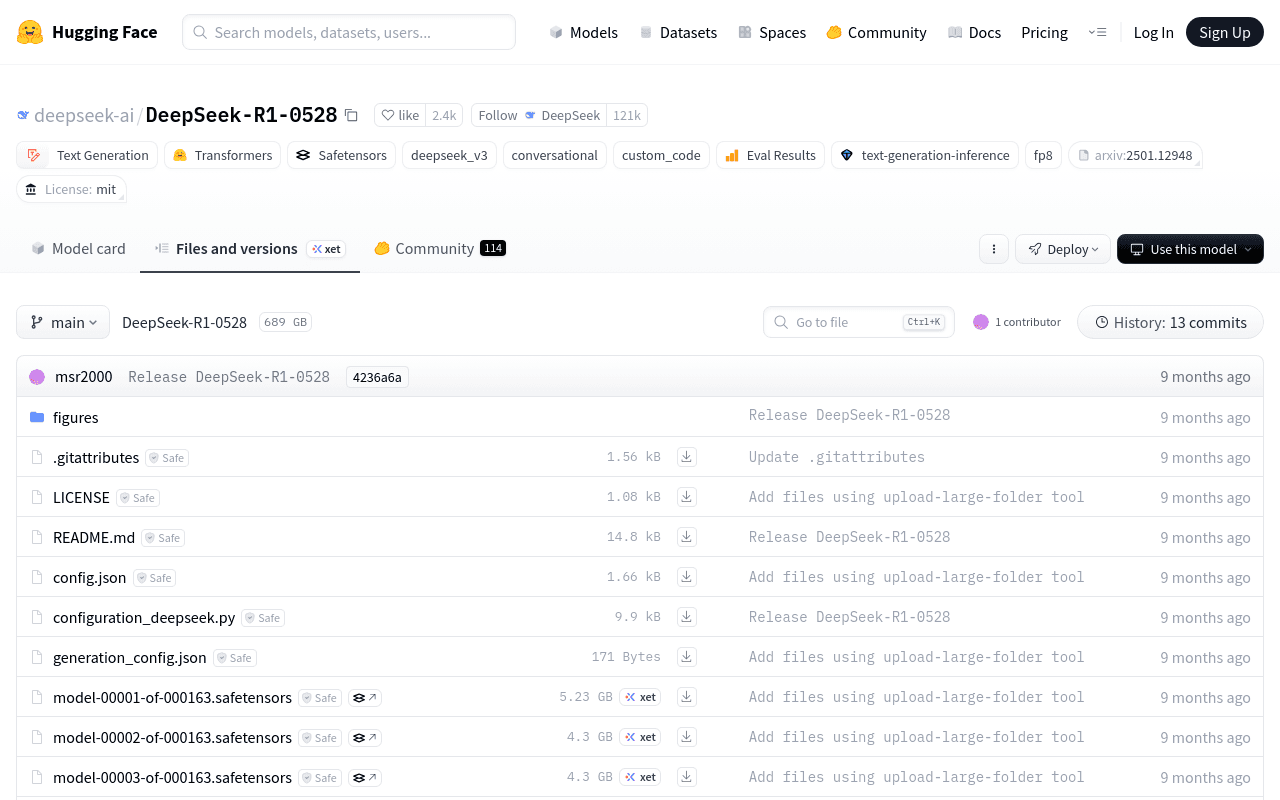Open the figures folder
The width and height of the screenshot is (1280, 800).
[76, 417]
